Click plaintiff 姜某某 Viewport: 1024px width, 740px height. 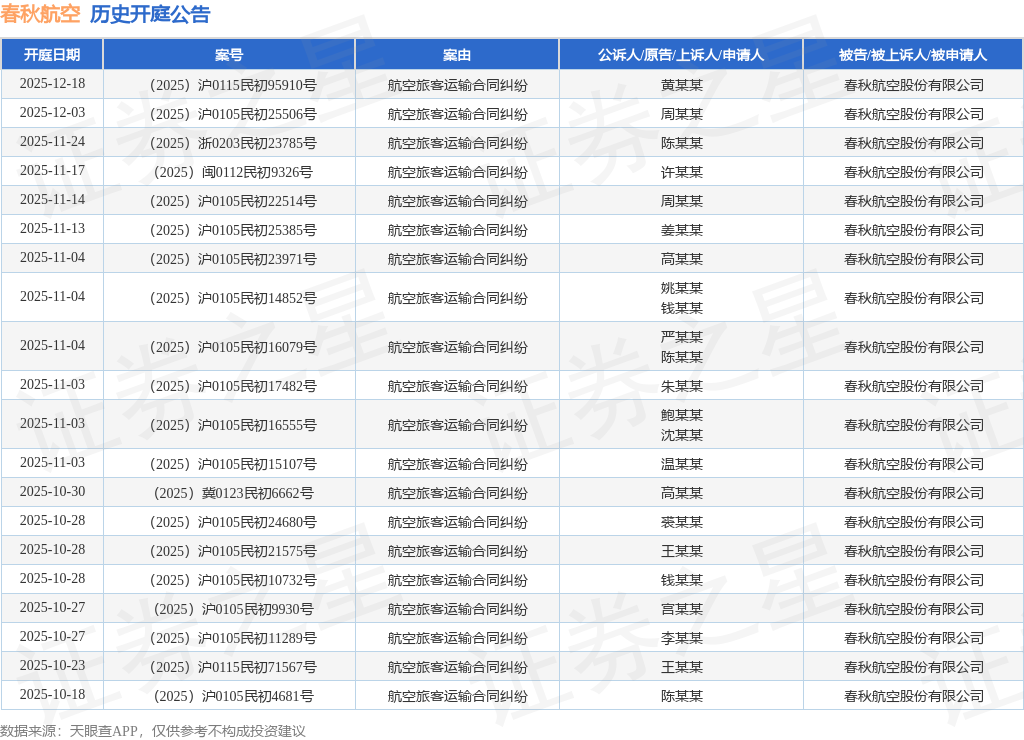click(x=681, y=230)
